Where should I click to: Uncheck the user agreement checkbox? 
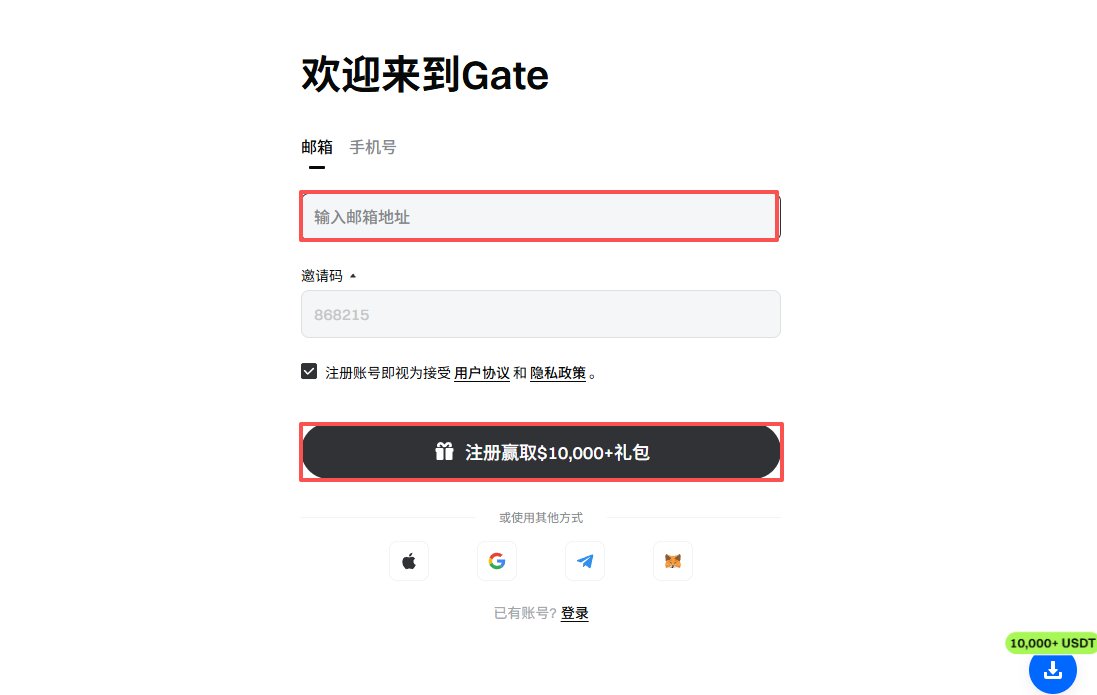[x=309, y=370]
